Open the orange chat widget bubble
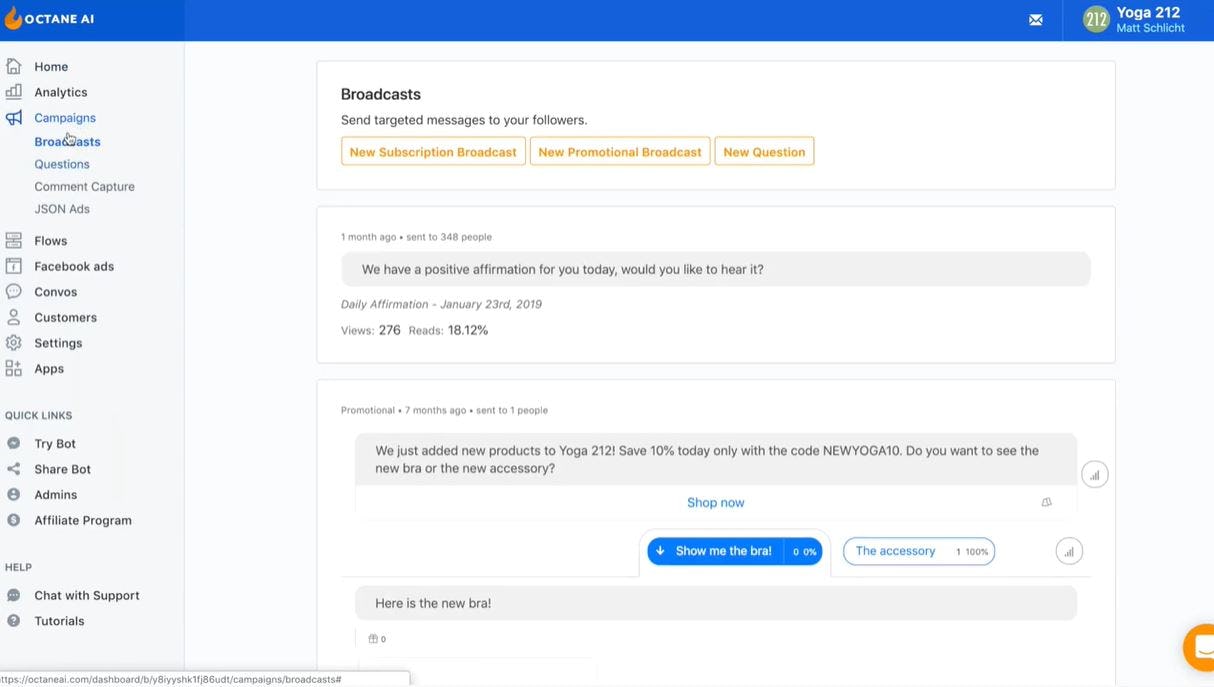This screenshot has height=687, width=1214. tap(1199, 647)
